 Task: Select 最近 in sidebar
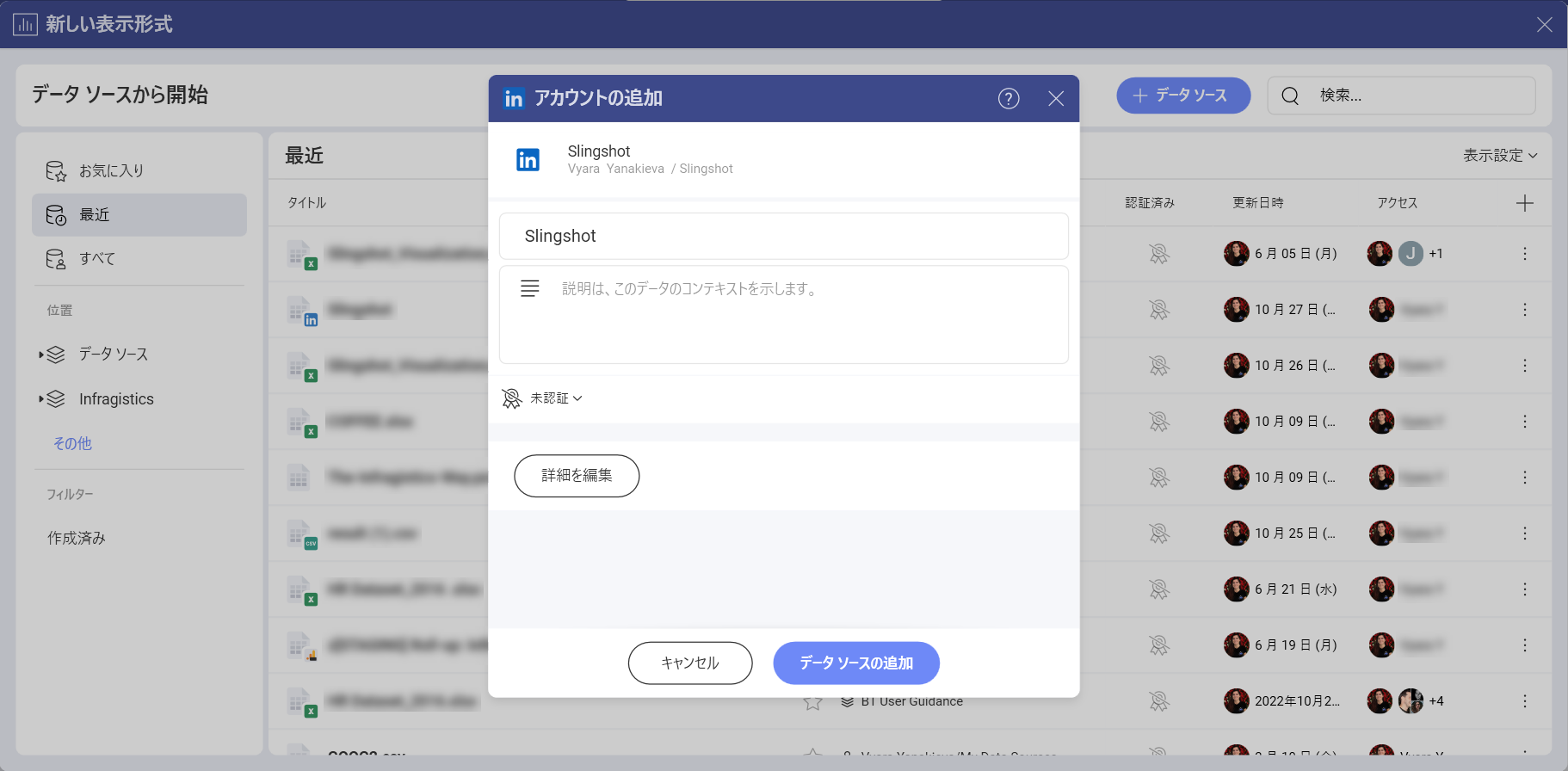139,215
